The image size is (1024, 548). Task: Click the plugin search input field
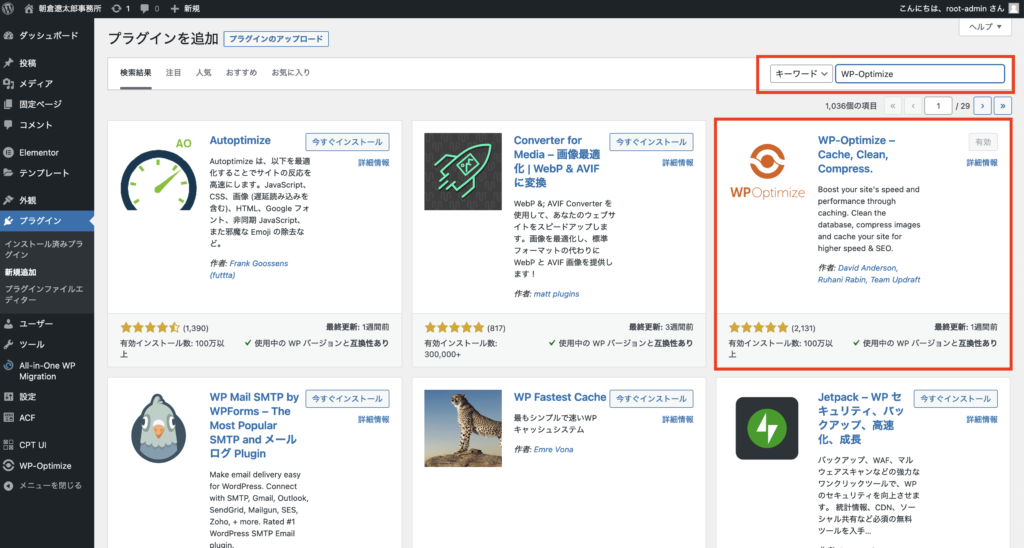tap(918, 73)
